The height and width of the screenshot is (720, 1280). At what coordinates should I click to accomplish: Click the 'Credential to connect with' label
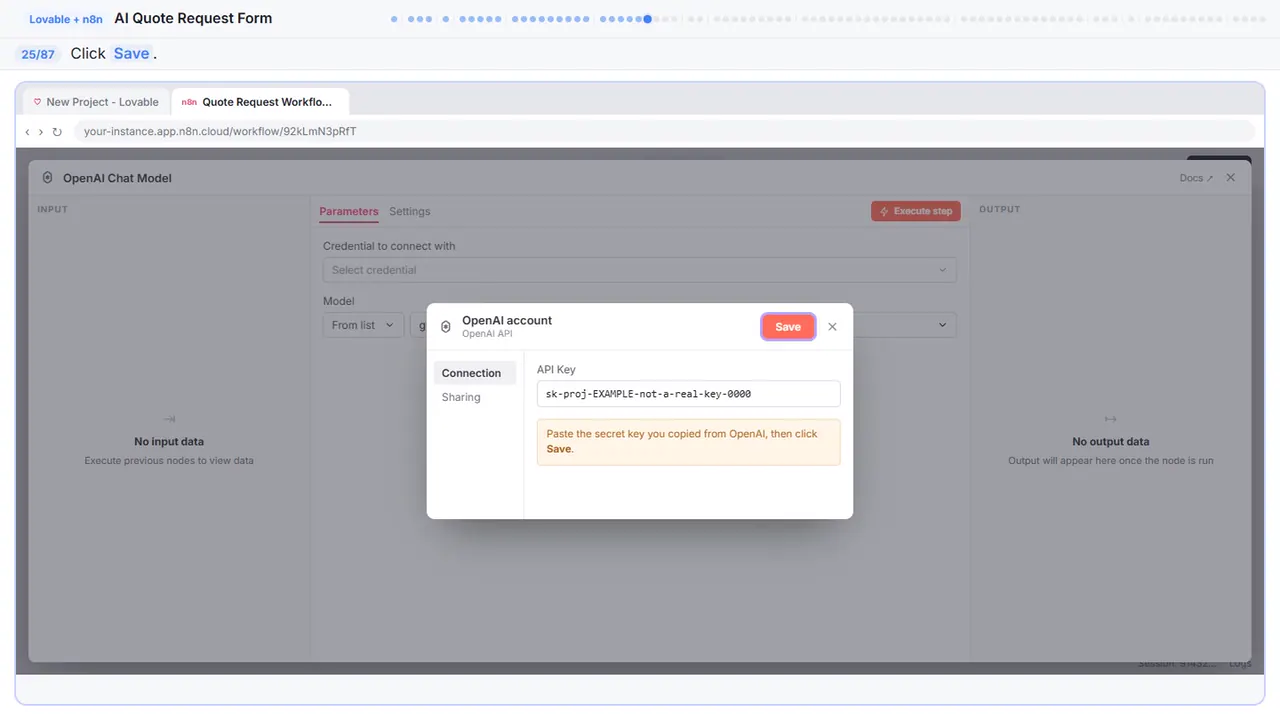(389, 246)
